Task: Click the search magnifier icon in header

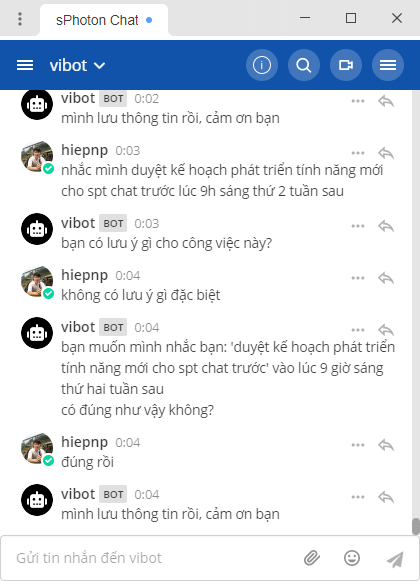Action: tap(304, 65)
